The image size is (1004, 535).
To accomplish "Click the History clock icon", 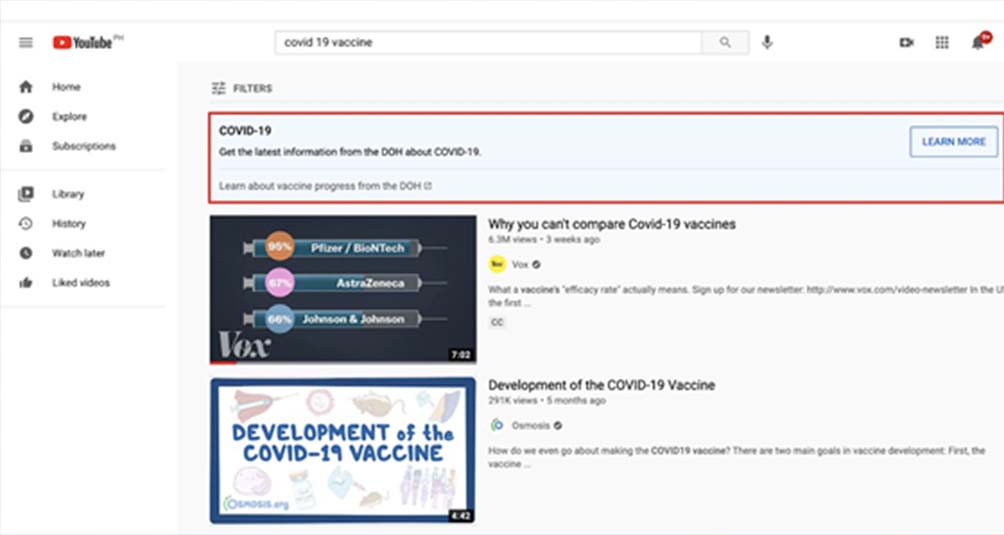I will (x=26, y=223).
